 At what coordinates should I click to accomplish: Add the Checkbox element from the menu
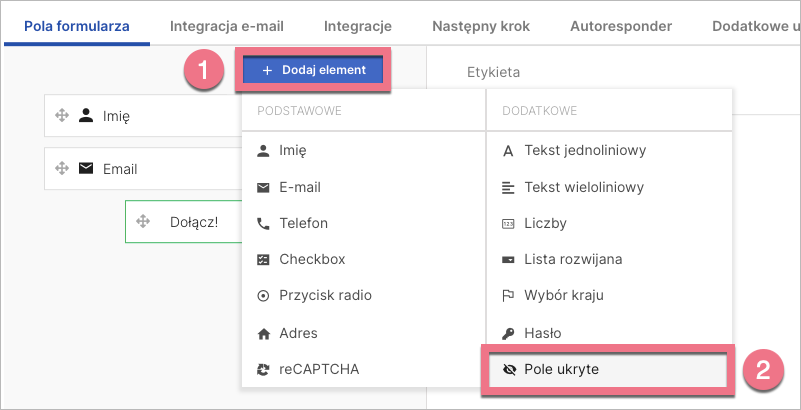click(x=311, y=259)
